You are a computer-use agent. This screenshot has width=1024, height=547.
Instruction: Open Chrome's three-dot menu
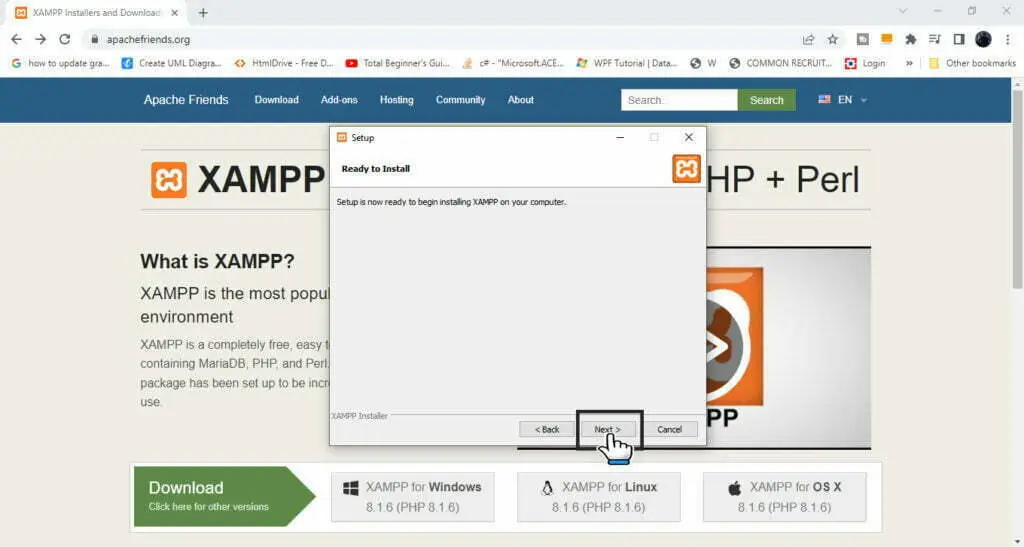point(1008,39)
